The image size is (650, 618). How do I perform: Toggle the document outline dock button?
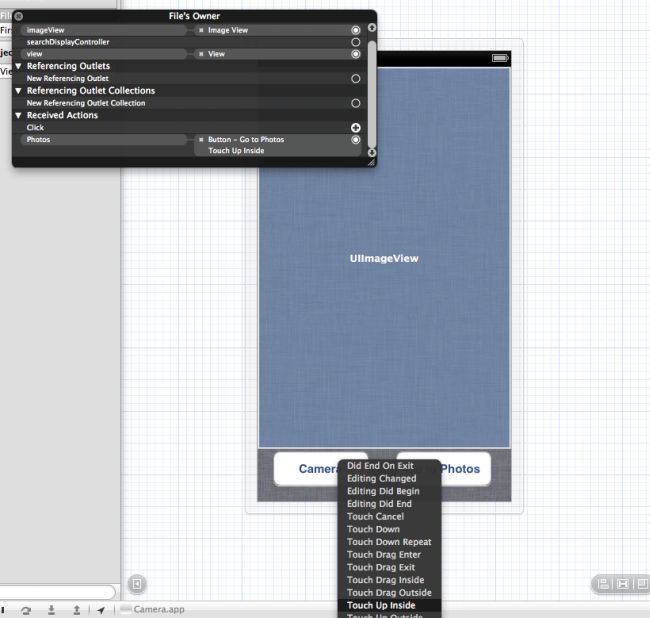(x=137, y=584)
